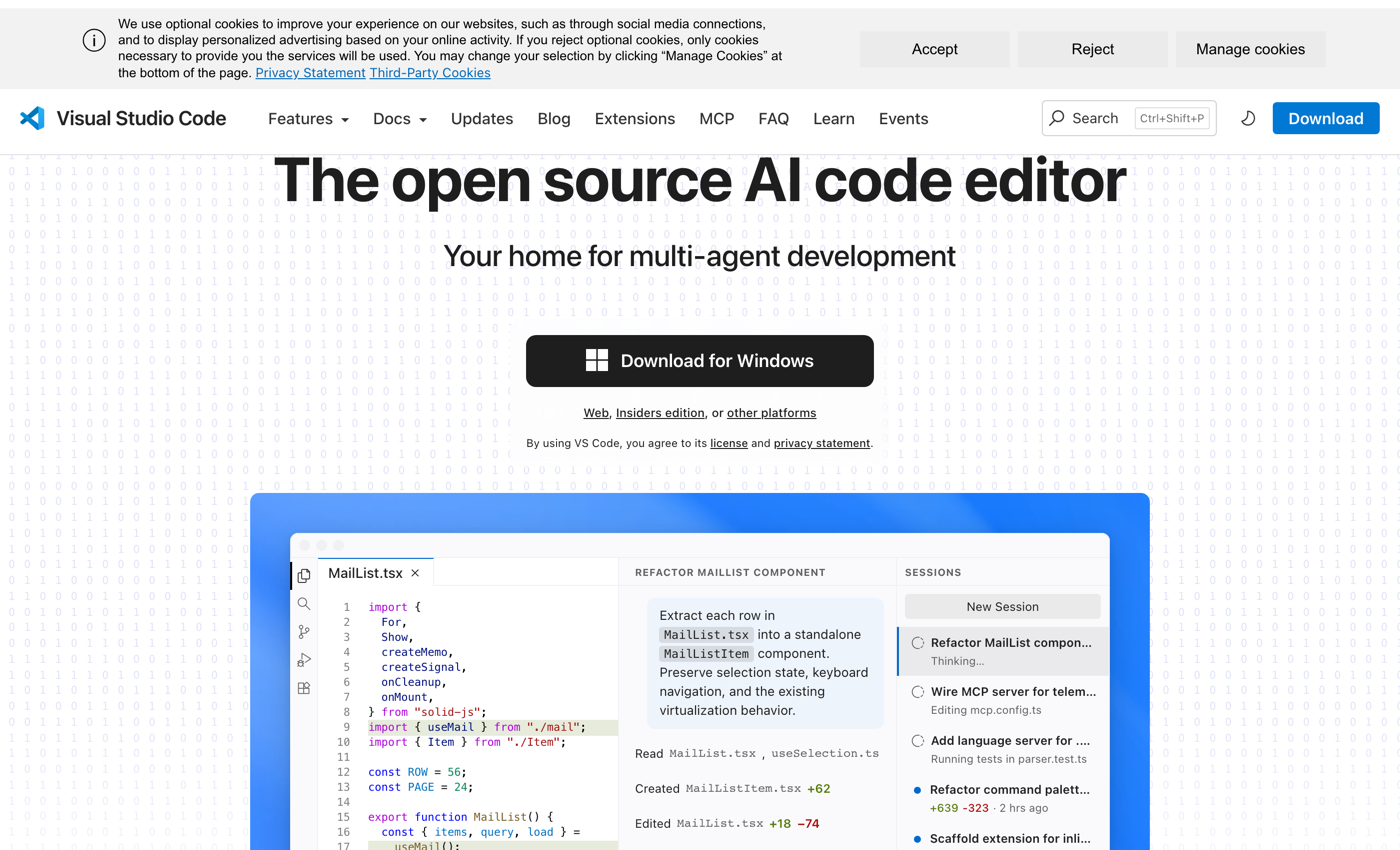Click the Created MailListItem.tsx +62 line
1400x850 pixels.
(733, 788)
